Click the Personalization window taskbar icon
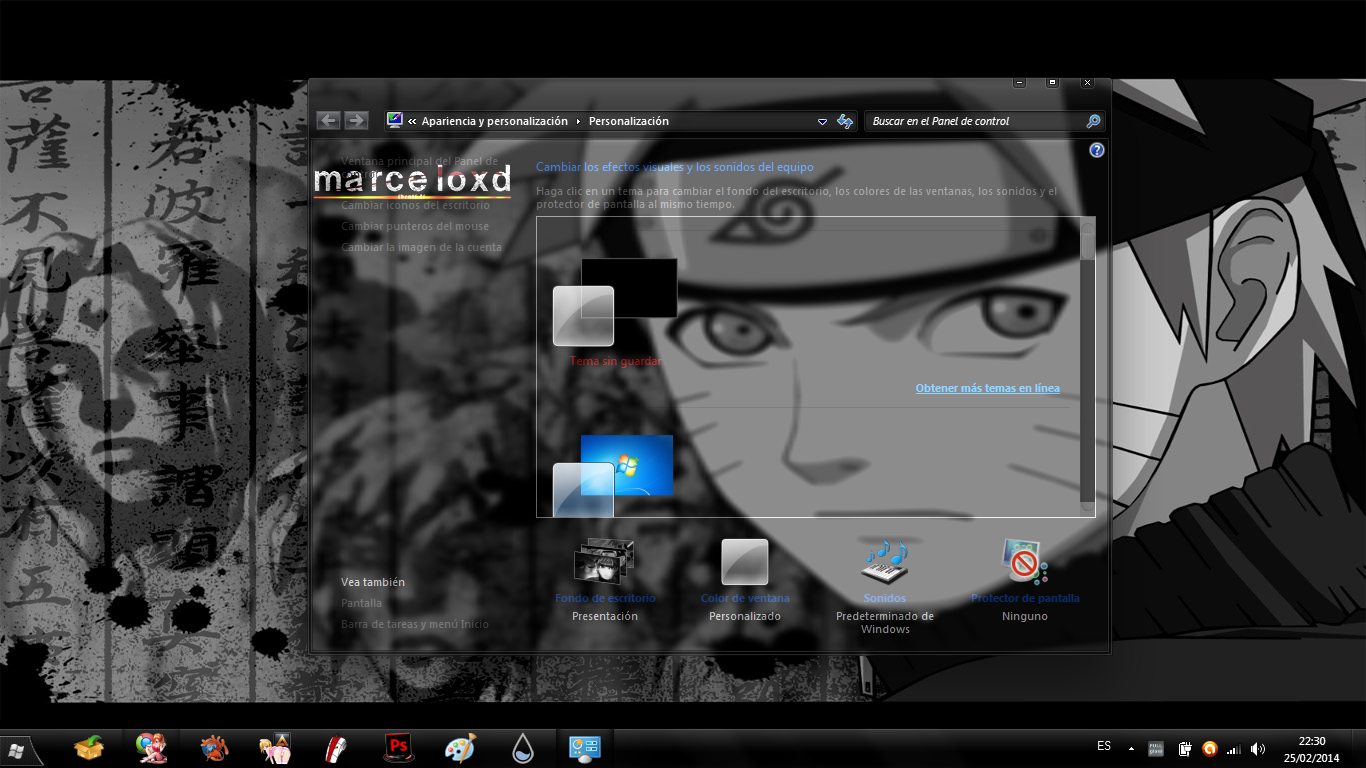This screenshot has height=768, width=1366. tap(584, 747)
